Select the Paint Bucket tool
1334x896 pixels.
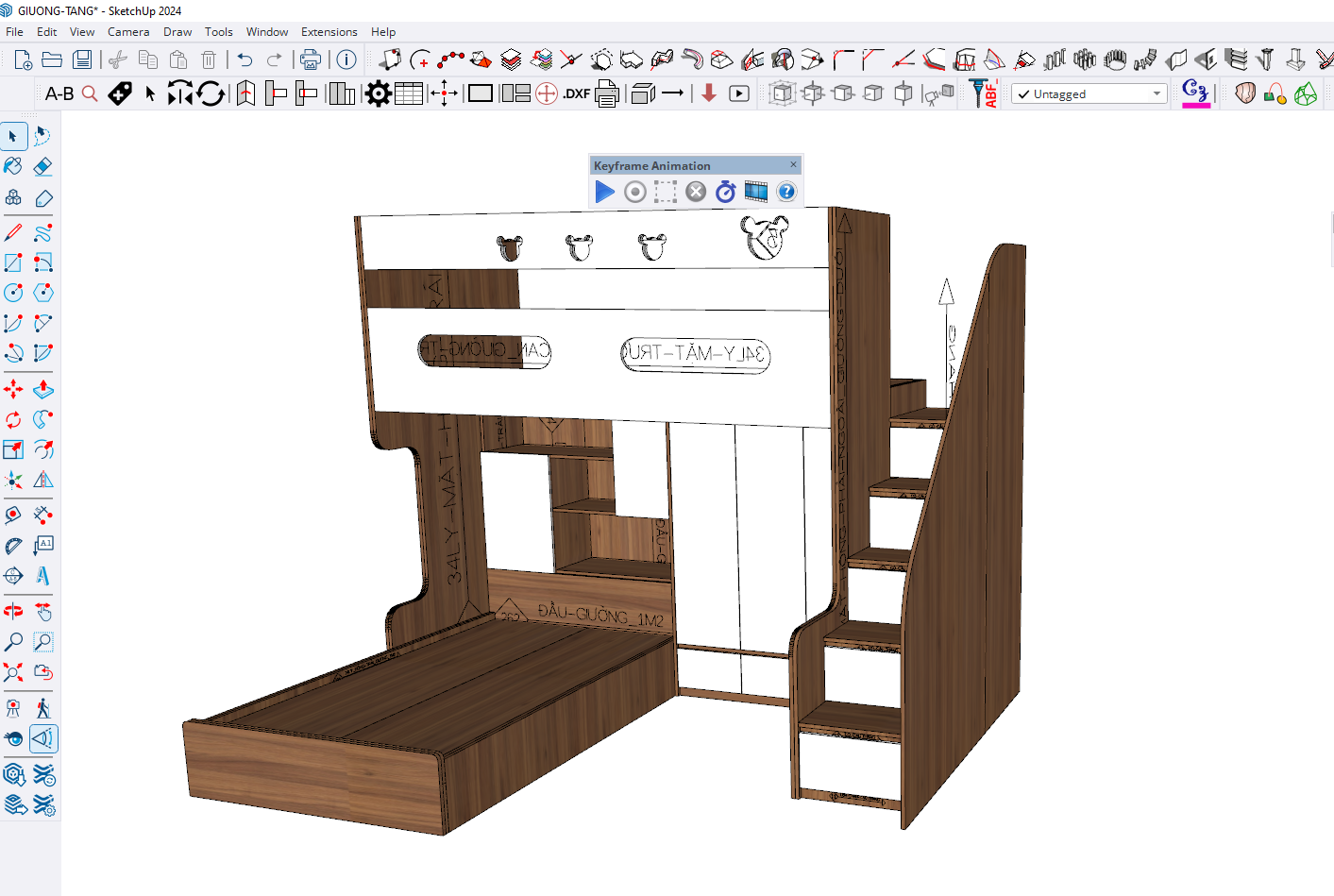pyautogui.click(x=13, y=166)
